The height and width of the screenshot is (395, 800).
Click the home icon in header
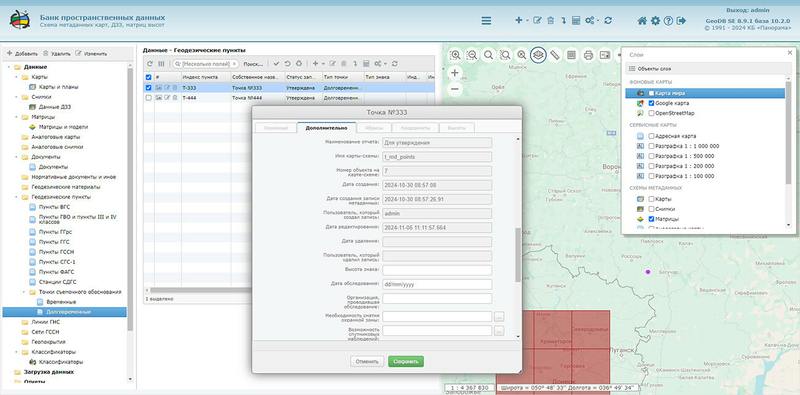pyautogui.click(x=642, y=20)
